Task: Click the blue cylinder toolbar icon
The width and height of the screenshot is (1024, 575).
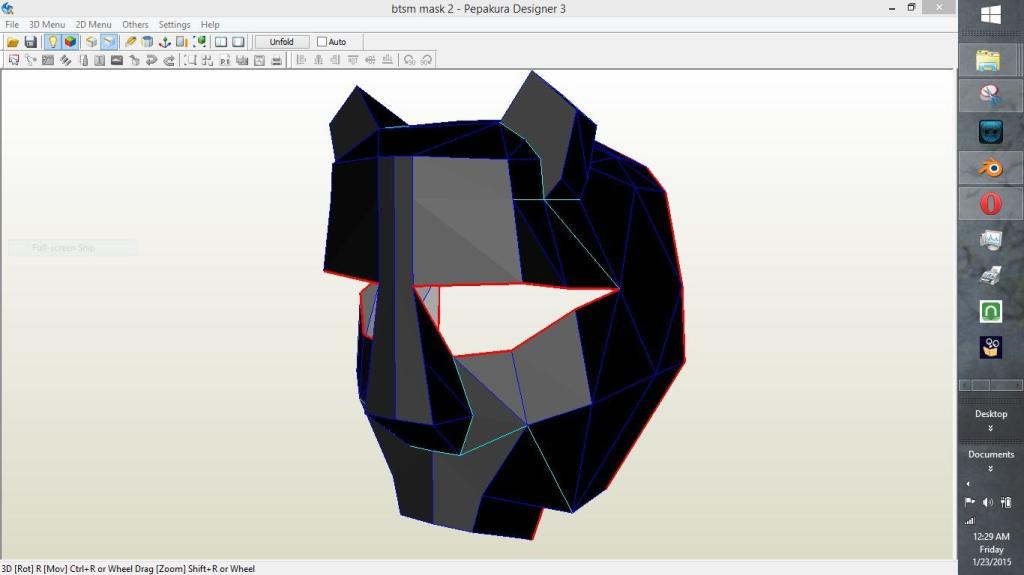Action: (147, 42)
